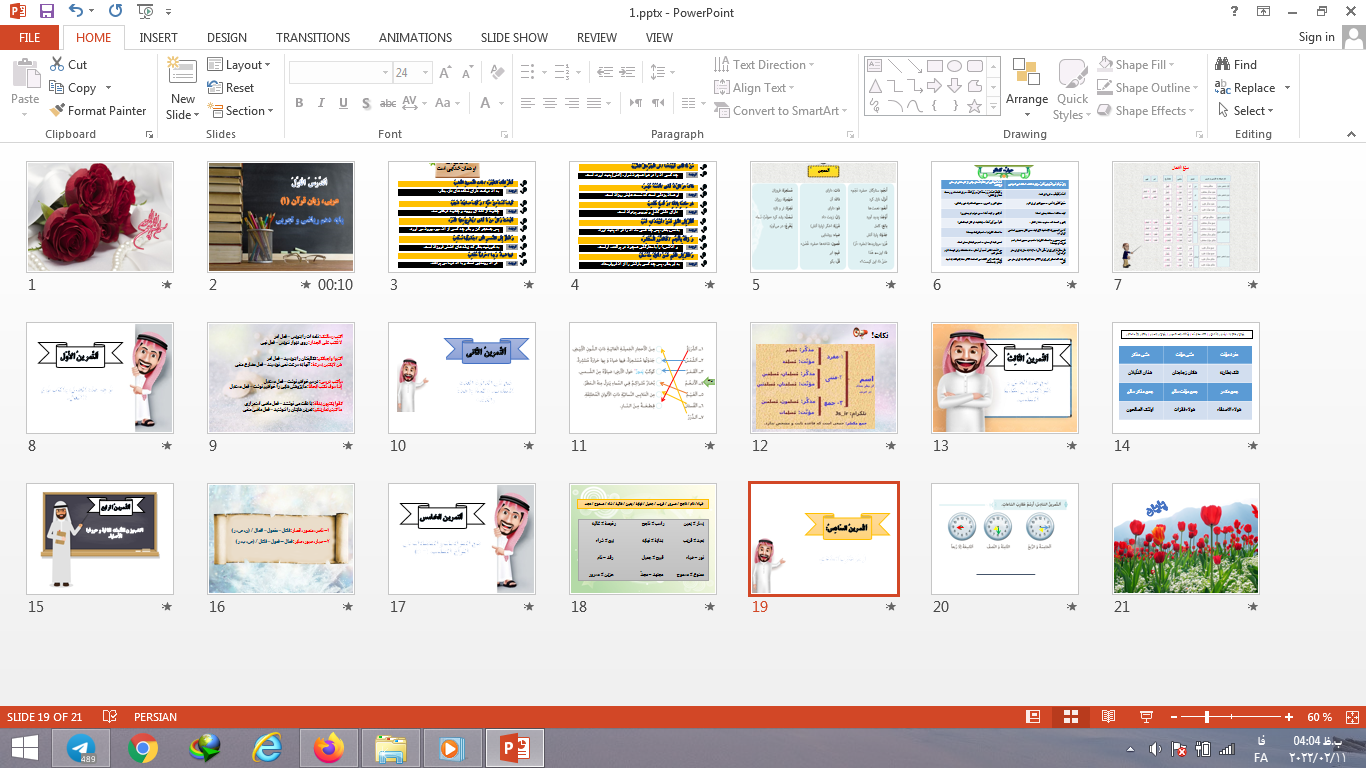This screenshot has height=768, width=1366.
Task: Expand the slide Layout dropdown
Action: [x=239, y=65]
